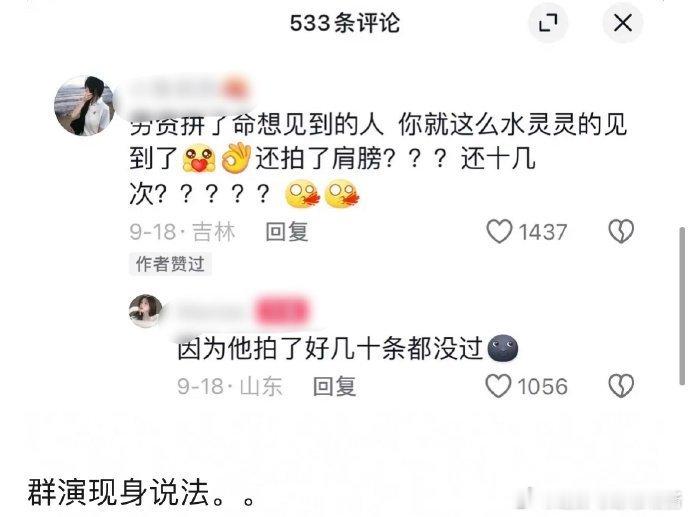Reply to the 山东 comment via 回复
This screenshot has width=690, height=517.
[334, 386]
